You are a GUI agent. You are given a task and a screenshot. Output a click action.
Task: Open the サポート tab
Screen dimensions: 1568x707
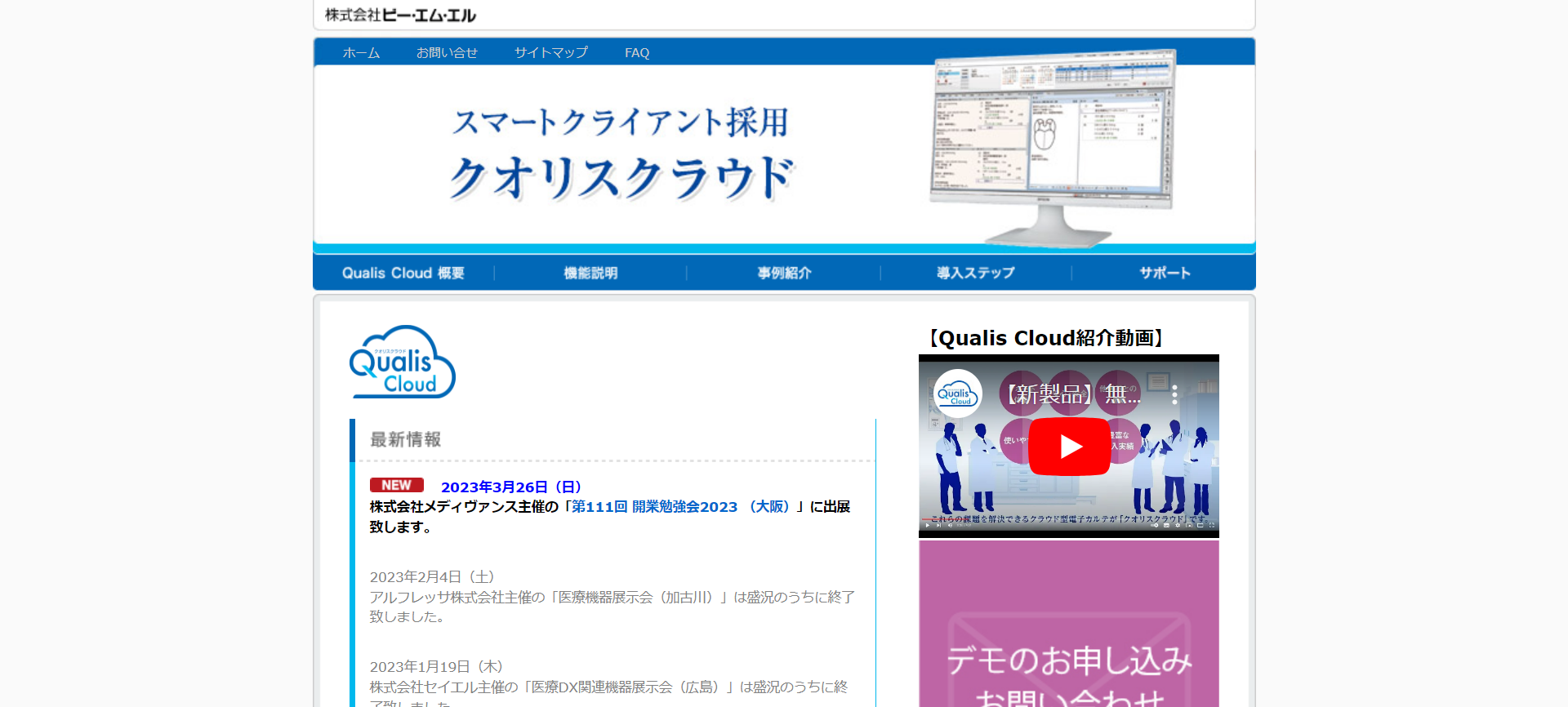1165,273
